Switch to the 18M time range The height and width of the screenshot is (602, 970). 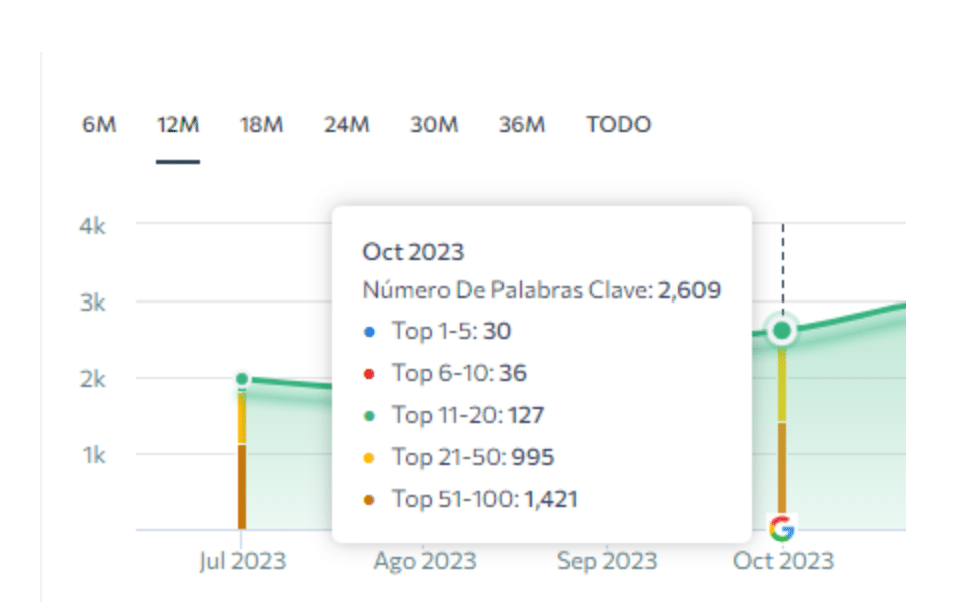pos(261,125)
